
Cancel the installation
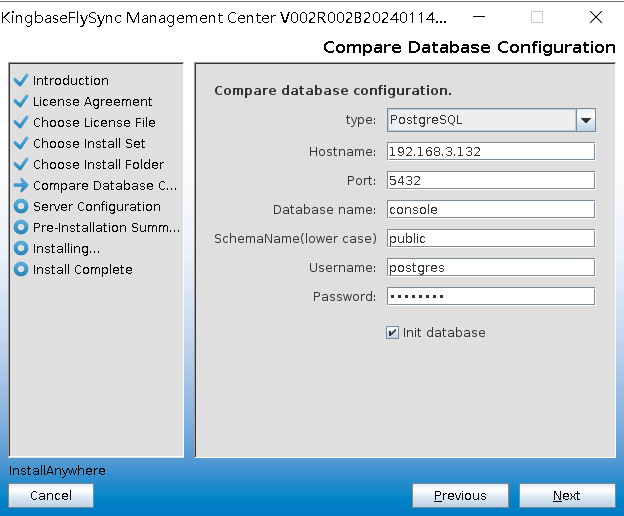tap(51, 495)
